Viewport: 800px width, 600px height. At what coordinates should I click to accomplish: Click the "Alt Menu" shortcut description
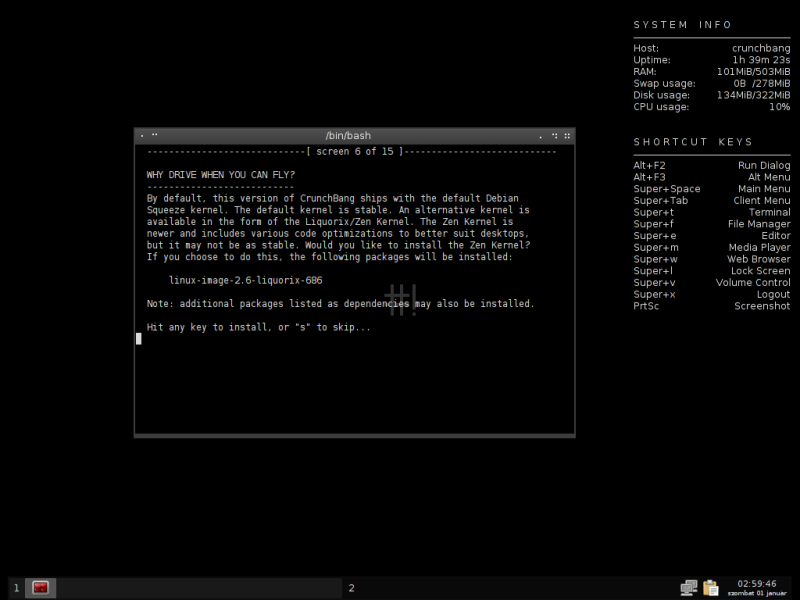tap(769, 177)
